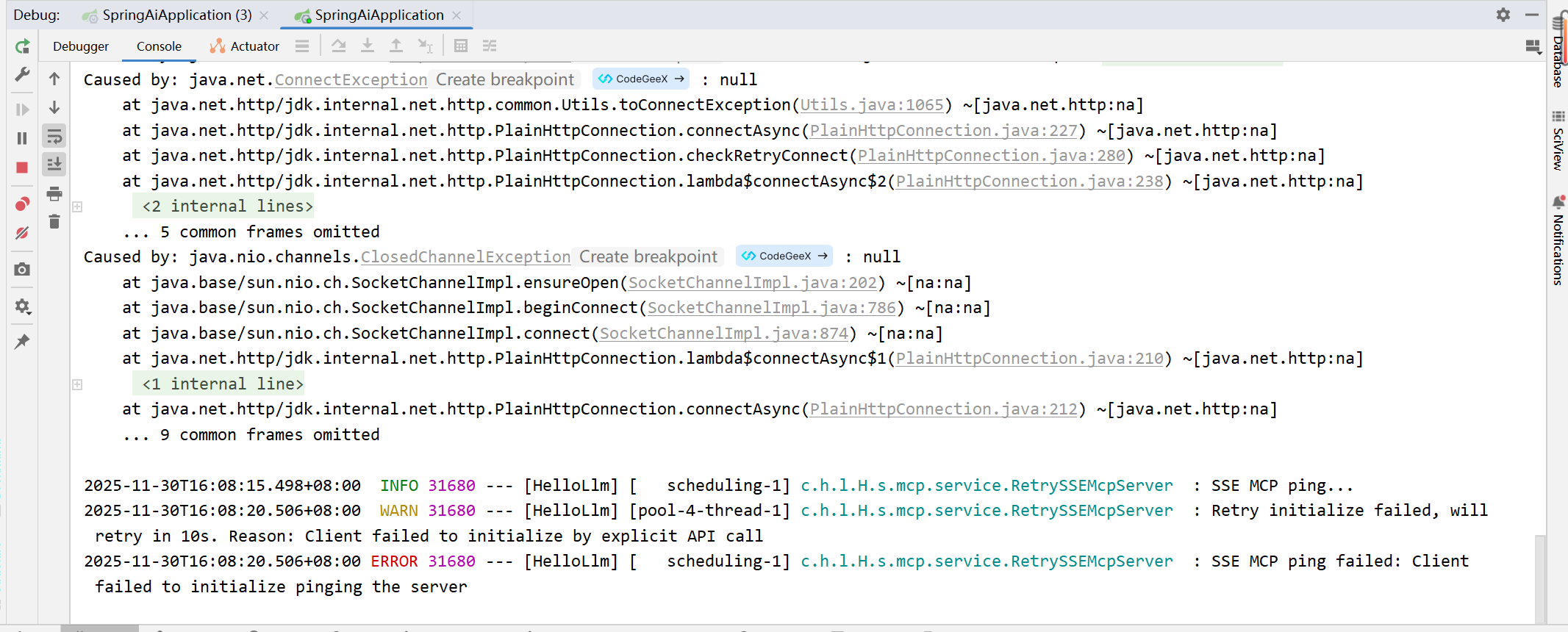This screenshot has width=1568, height=632.
Task: Open the CodeGeeX action beside ClosedChannelException
Action: tap(784, 256)
